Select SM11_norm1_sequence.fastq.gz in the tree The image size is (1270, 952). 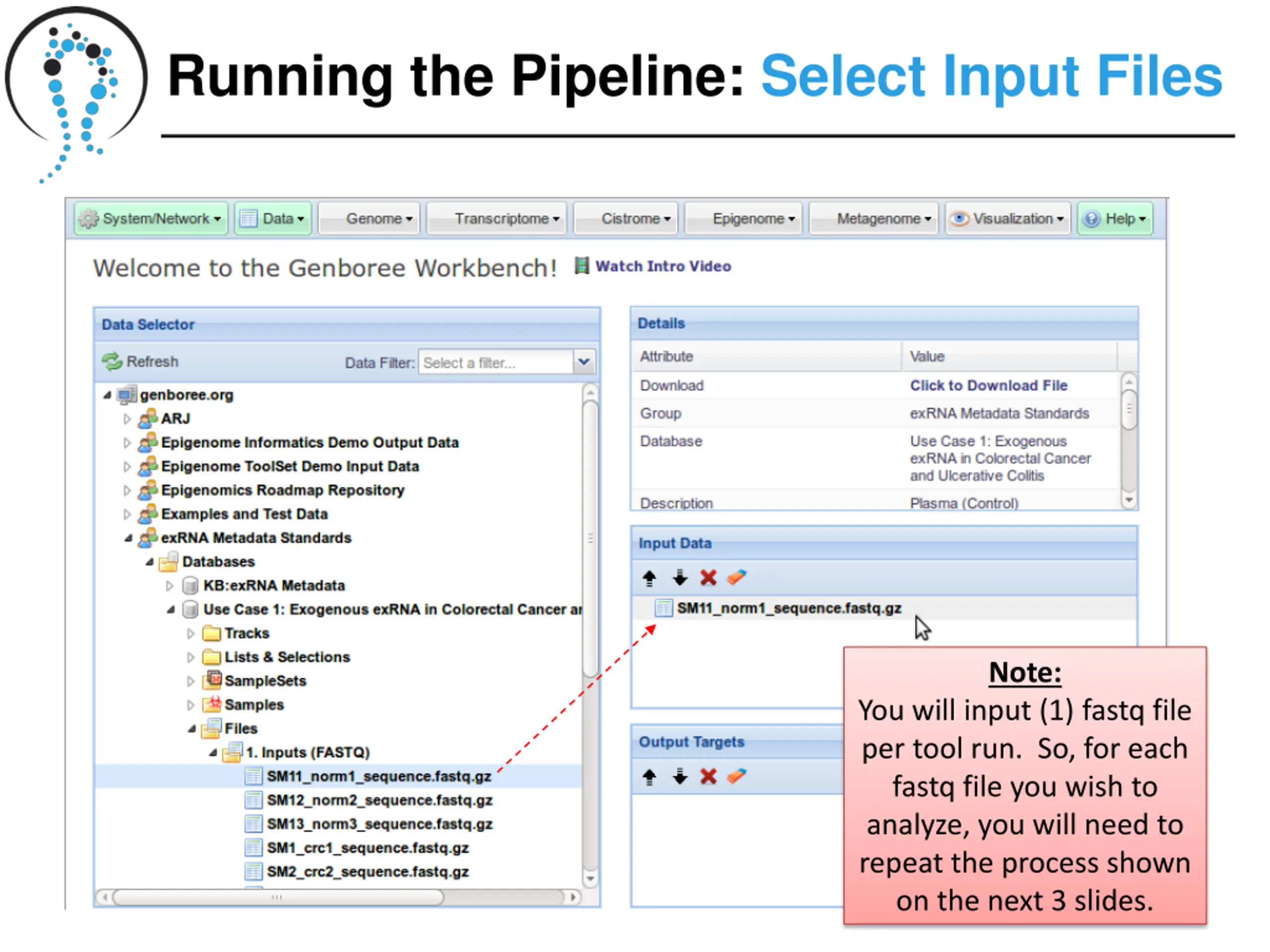pos(379,776)
